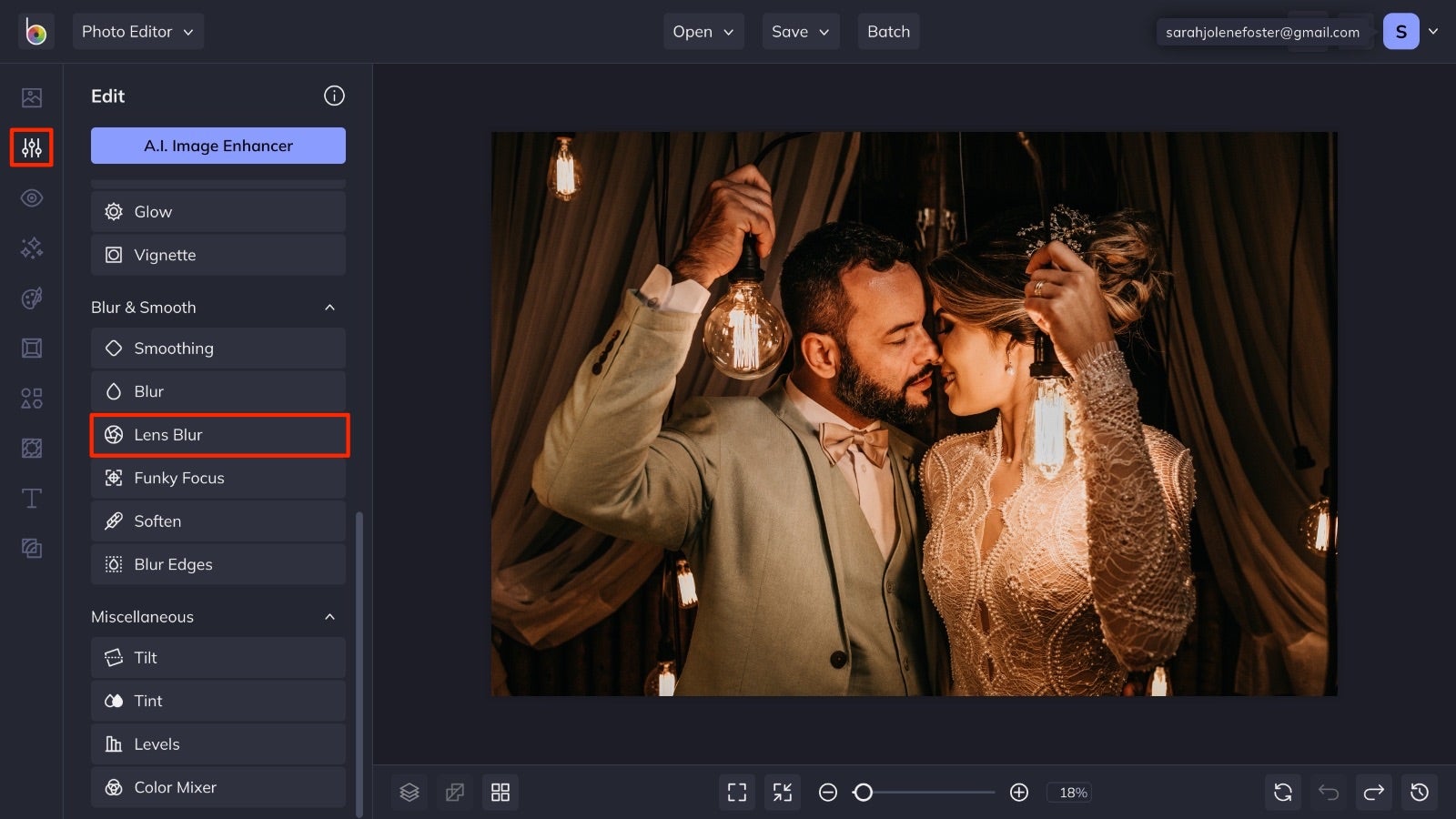Viewport: 1456px width, 819px height.
Task: Open the edit history icon
Action: pyautogui.click(x=1421, y=792)
